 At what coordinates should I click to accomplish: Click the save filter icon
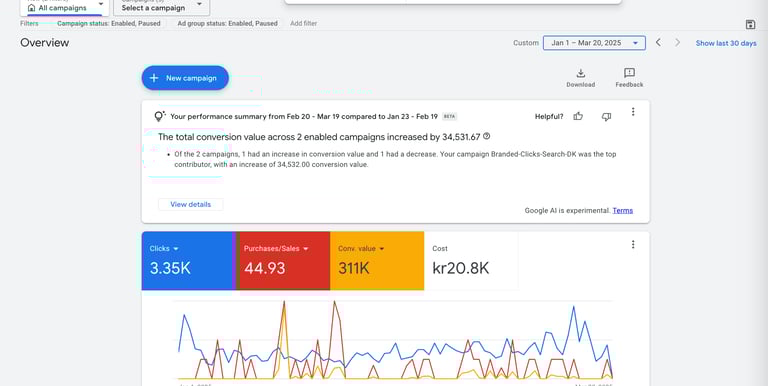(x=750, y=24)
